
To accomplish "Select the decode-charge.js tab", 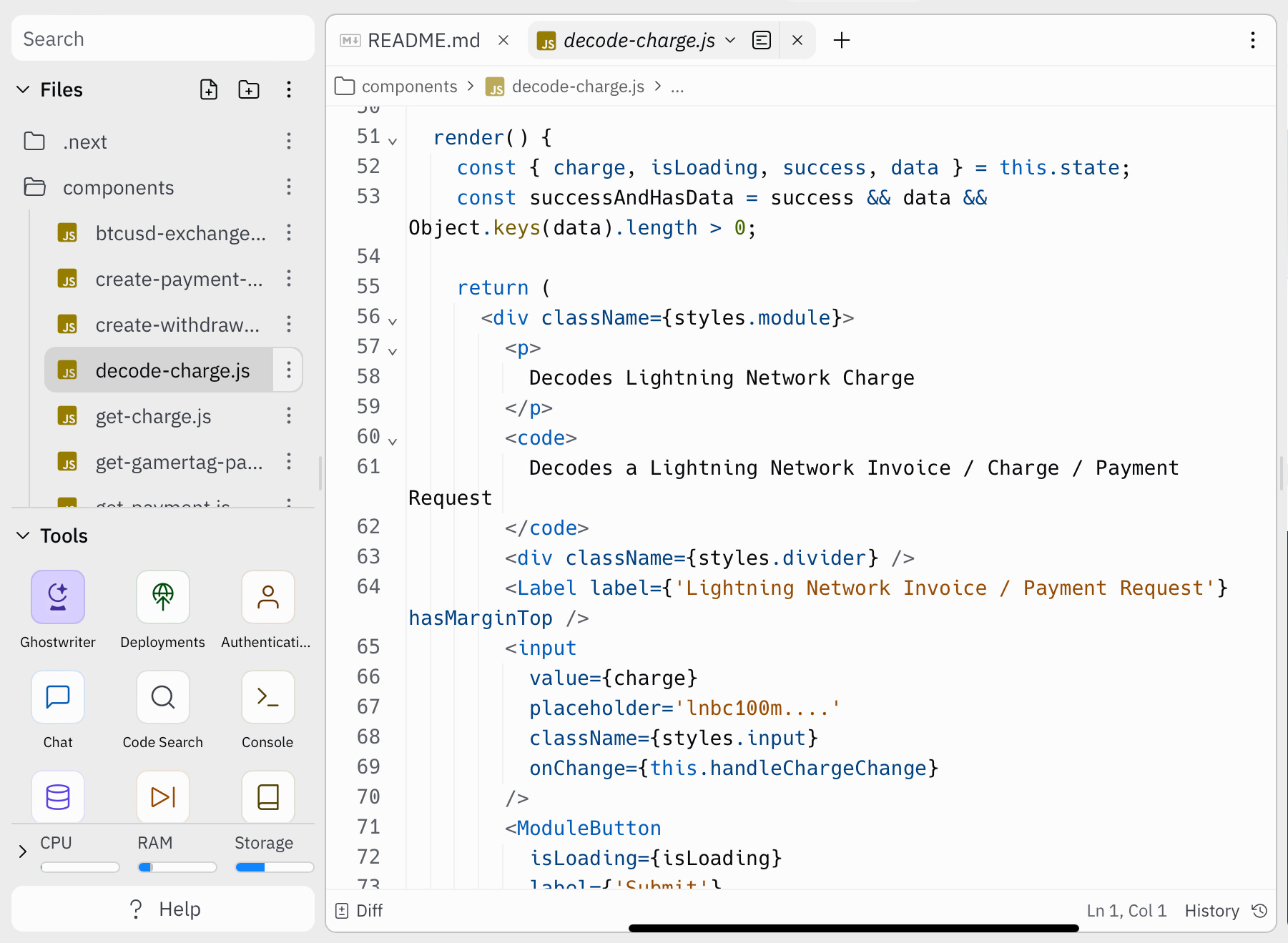I will tap(639, 40).
